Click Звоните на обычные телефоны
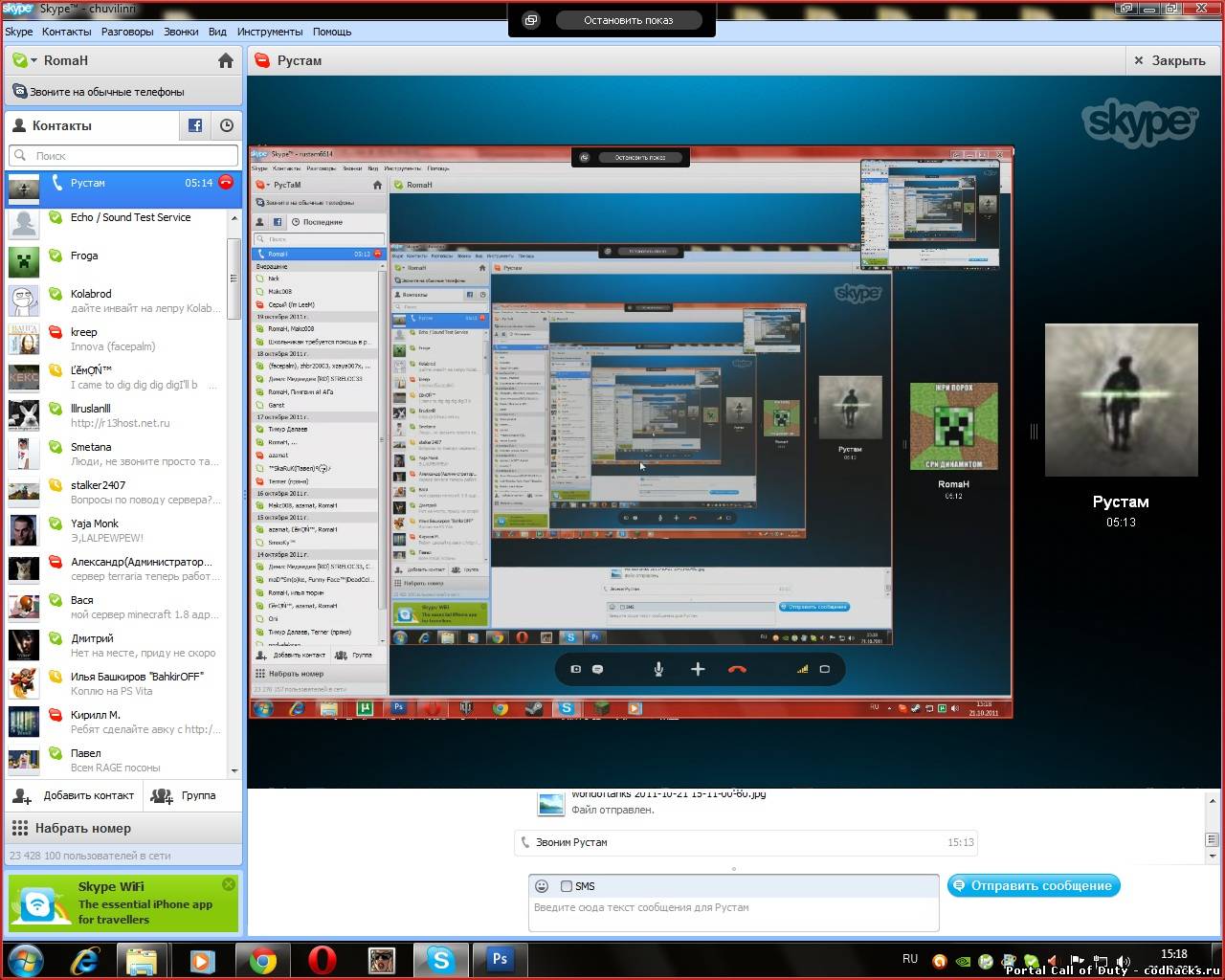The width and height of the screenshot is (1225, 980). tap(106, 92)
